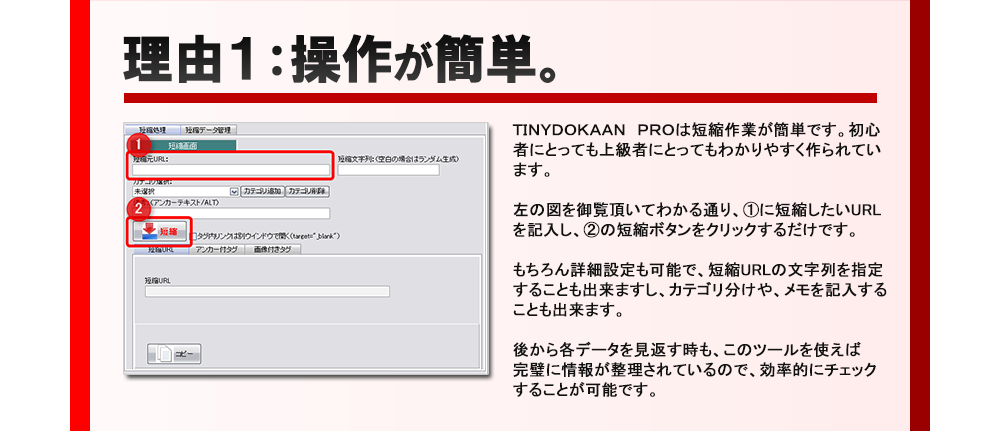The image size is (1000, 431).
Task: Click the カテゴリ追加 button
Action: coord(262,191)
